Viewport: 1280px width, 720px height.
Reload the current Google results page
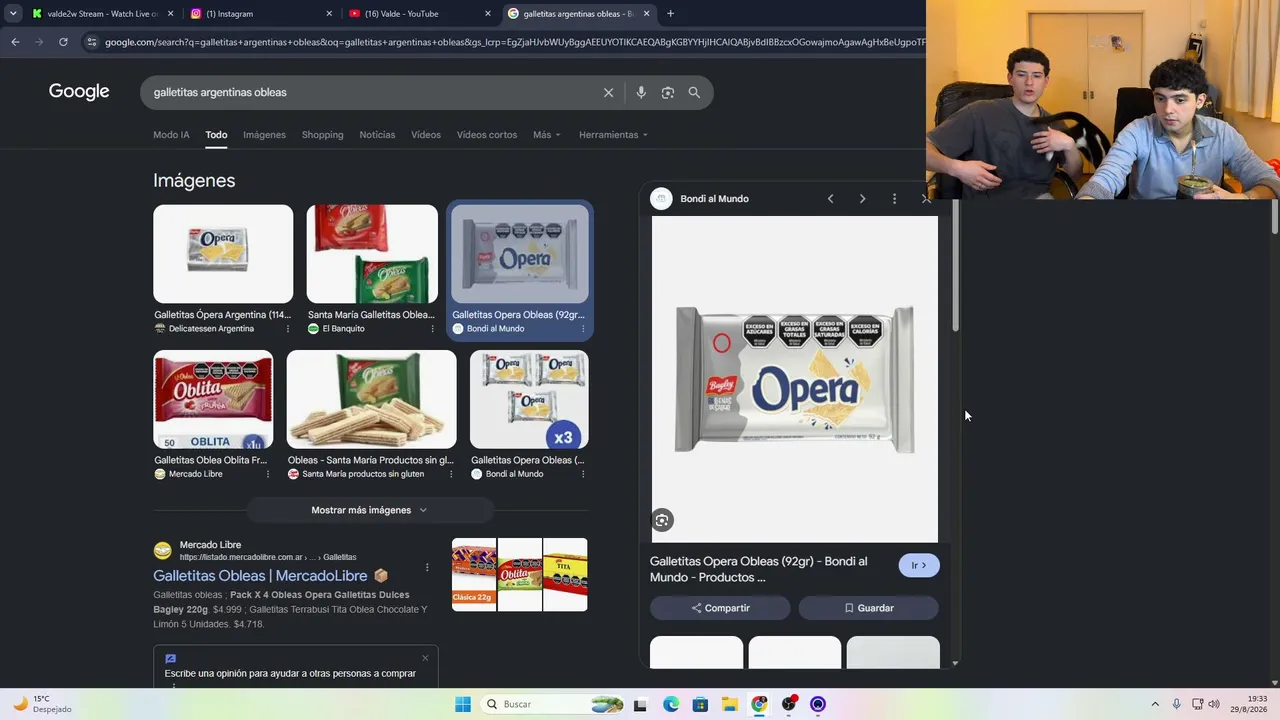[63, 42]
